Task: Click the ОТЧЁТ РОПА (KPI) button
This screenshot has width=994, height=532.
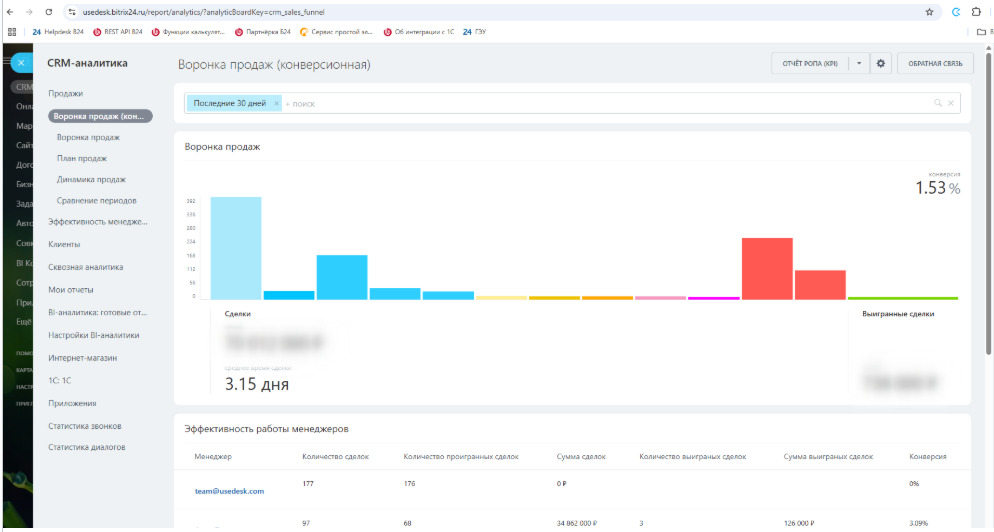Action: pos(810,63)
